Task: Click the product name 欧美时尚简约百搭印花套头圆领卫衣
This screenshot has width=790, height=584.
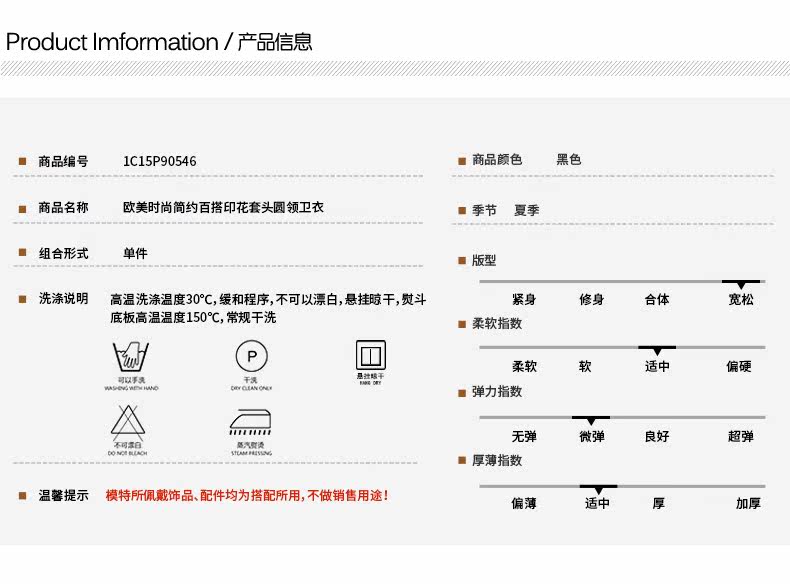Action: (223, 207)
